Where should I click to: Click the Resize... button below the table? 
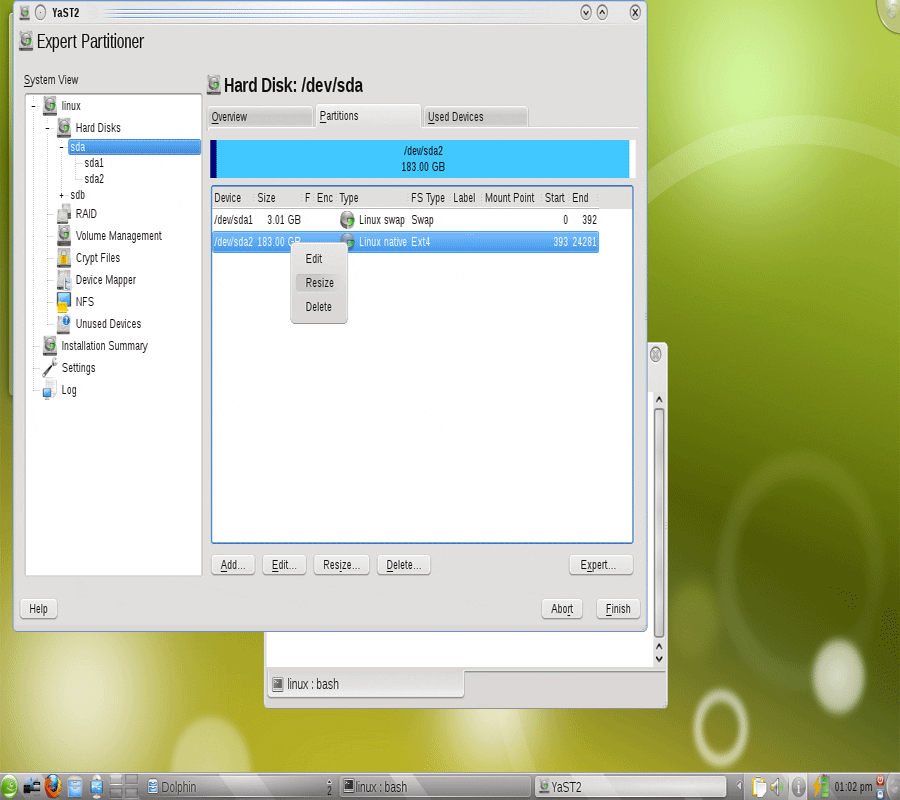[x=342, y=565]
